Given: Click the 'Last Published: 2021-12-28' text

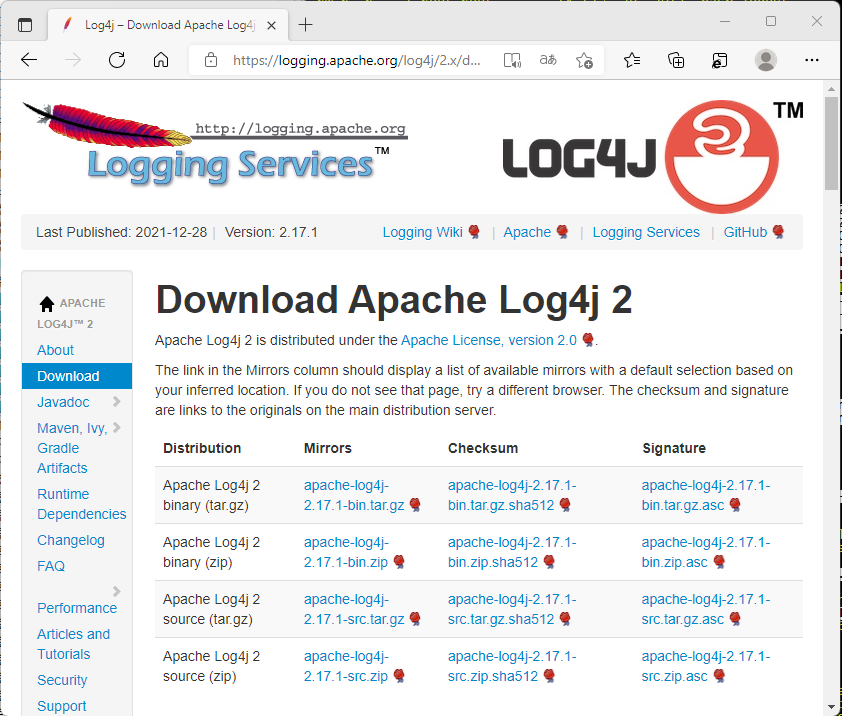Looking at the screenshot, I should coord(121,232).
